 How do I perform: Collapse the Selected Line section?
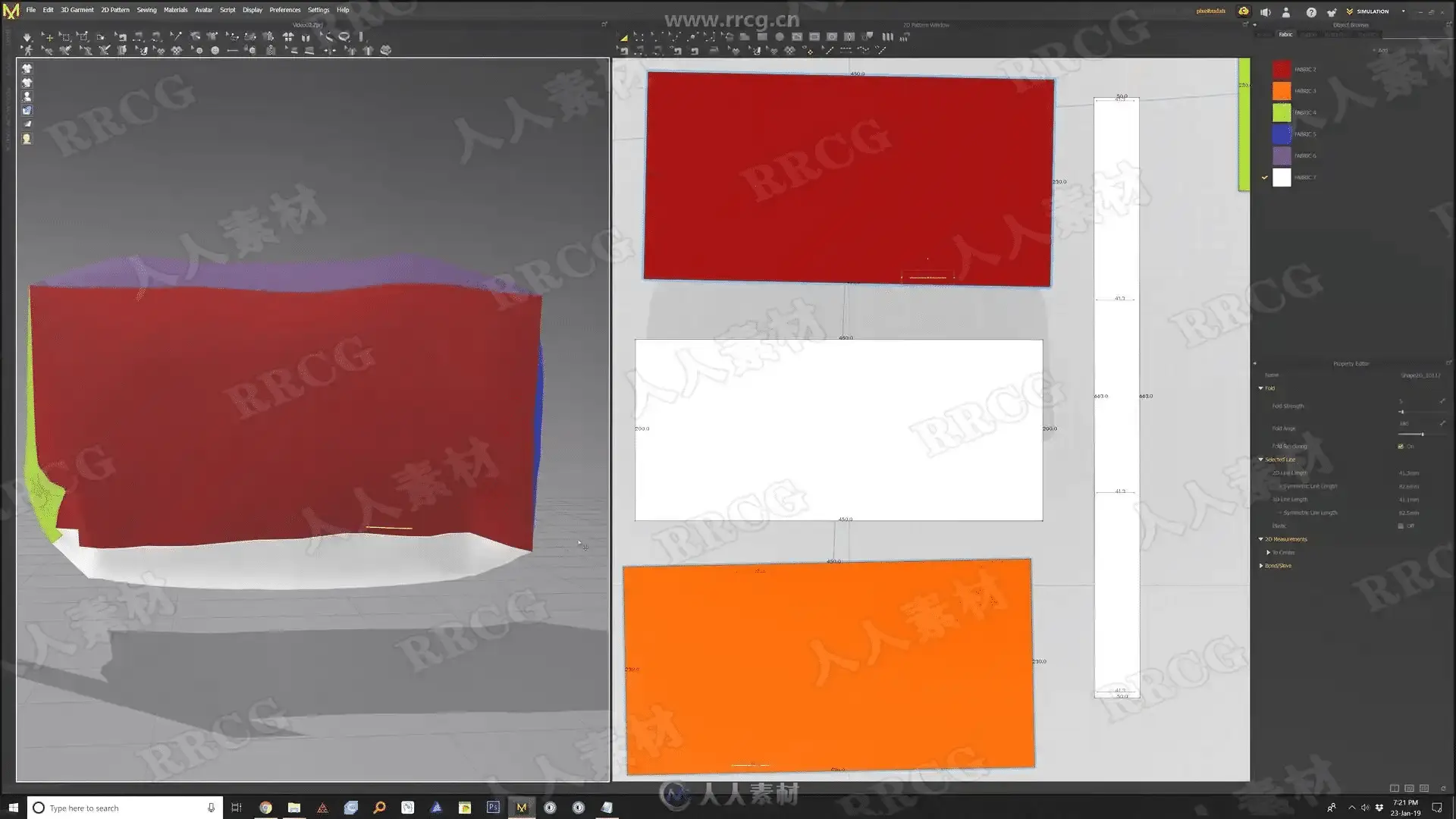tap(1261, 460)
